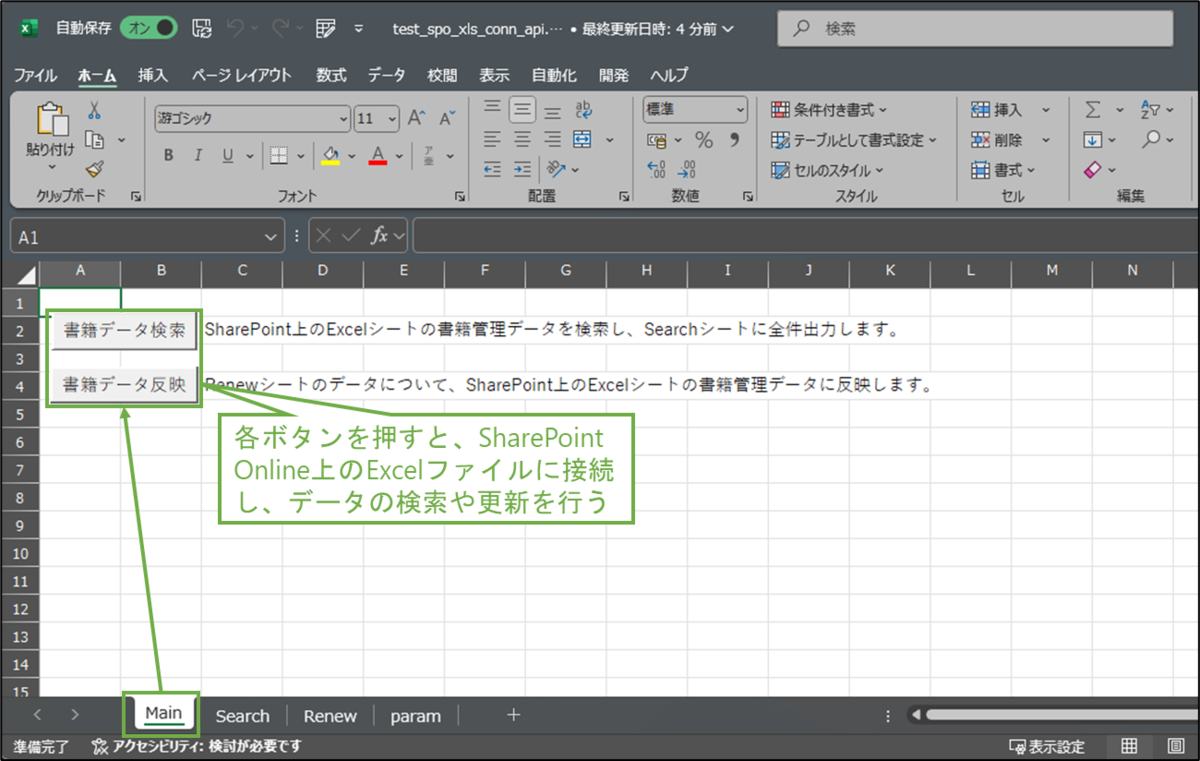Screen dimensions: 1200x761
Task: Open the font dialog launcher in フォント group
Action: pos(460,197)
